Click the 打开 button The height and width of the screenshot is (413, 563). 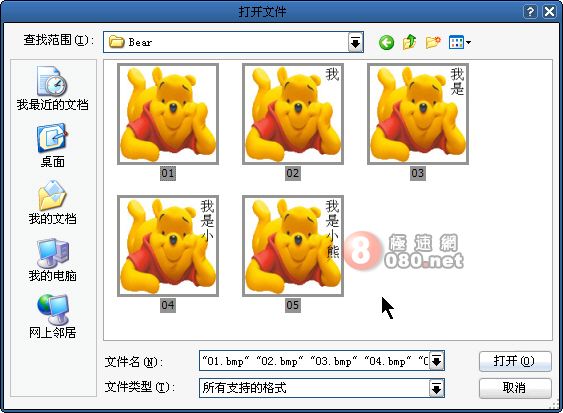(515, 361)
